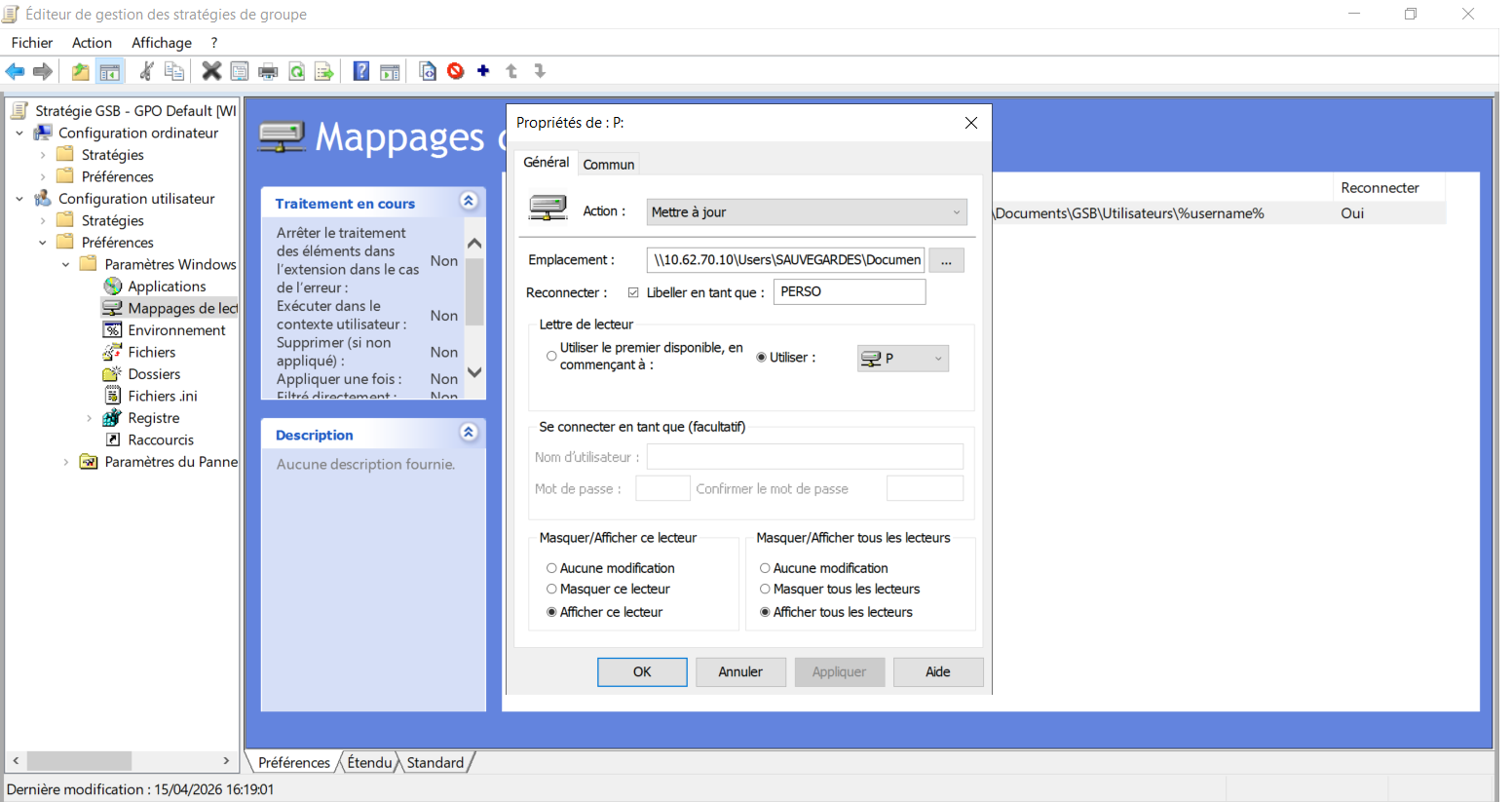Open the Affichage menu
Screen dimensions: 1512x802
[x=162, y=42]
